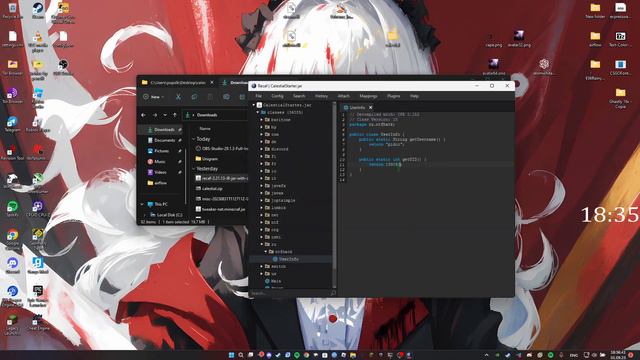Expand arrow beside the lombok package
The image size is (640, 360).
click(262, 208)
